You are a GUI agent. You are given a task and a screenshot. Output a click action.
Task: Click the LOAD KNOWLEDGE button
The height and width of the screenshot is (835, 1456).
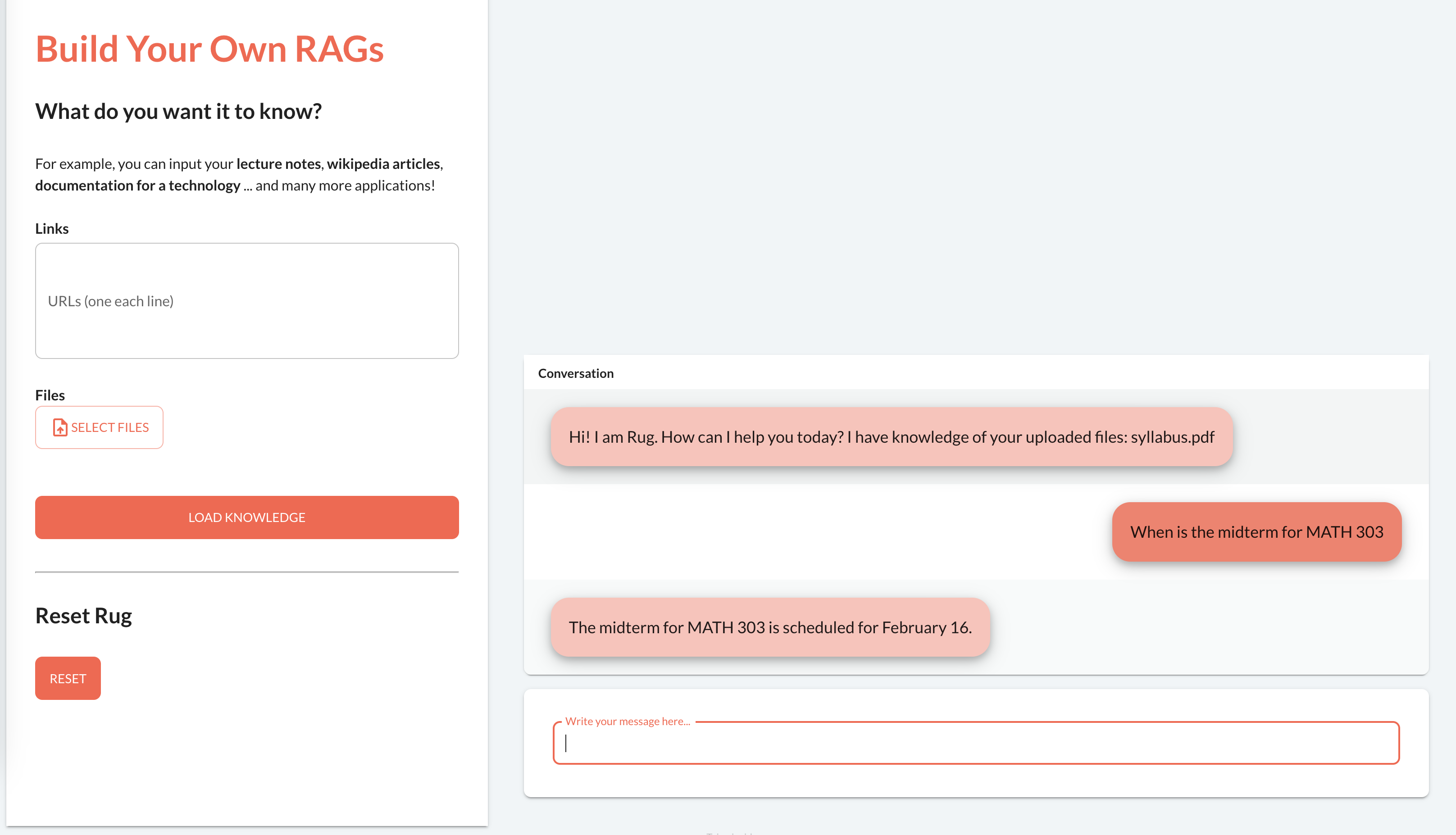click(x=246, y=517)
